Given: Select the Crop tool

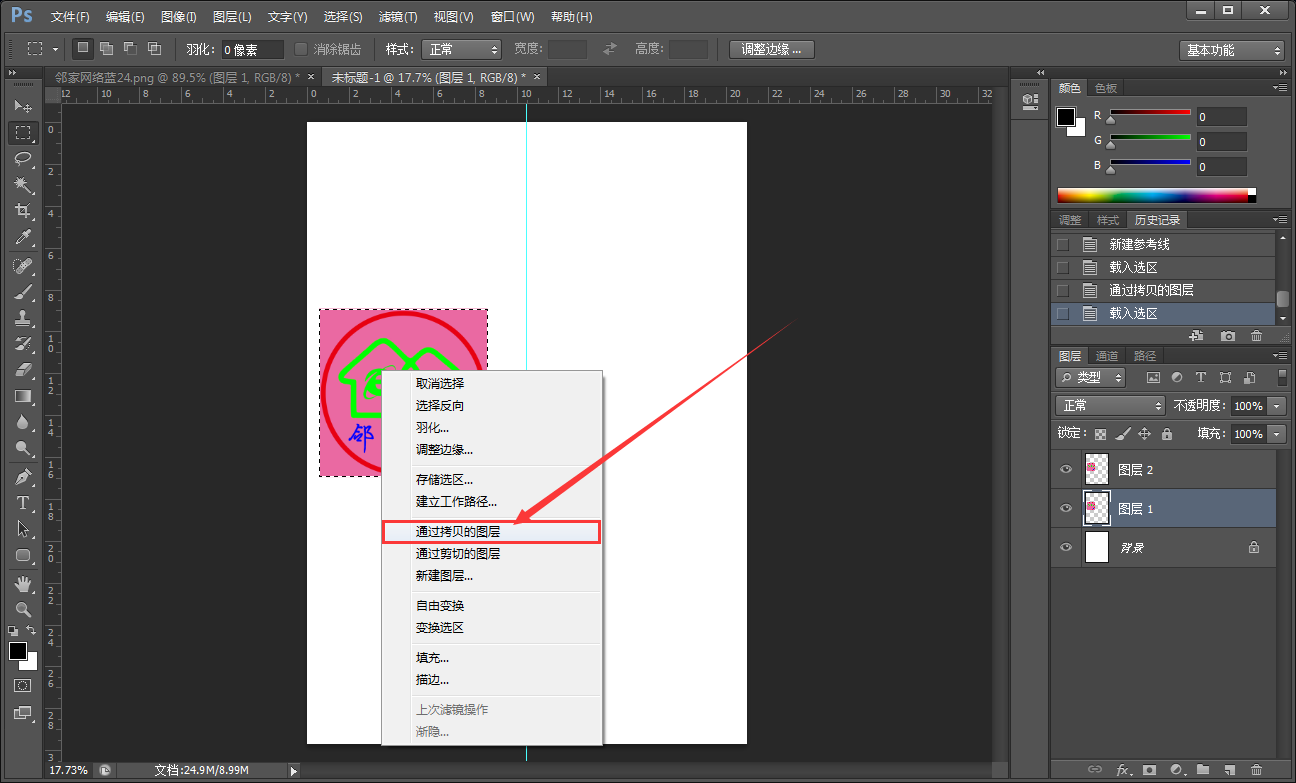Looking at the screenshot, I should pos(23,211).
